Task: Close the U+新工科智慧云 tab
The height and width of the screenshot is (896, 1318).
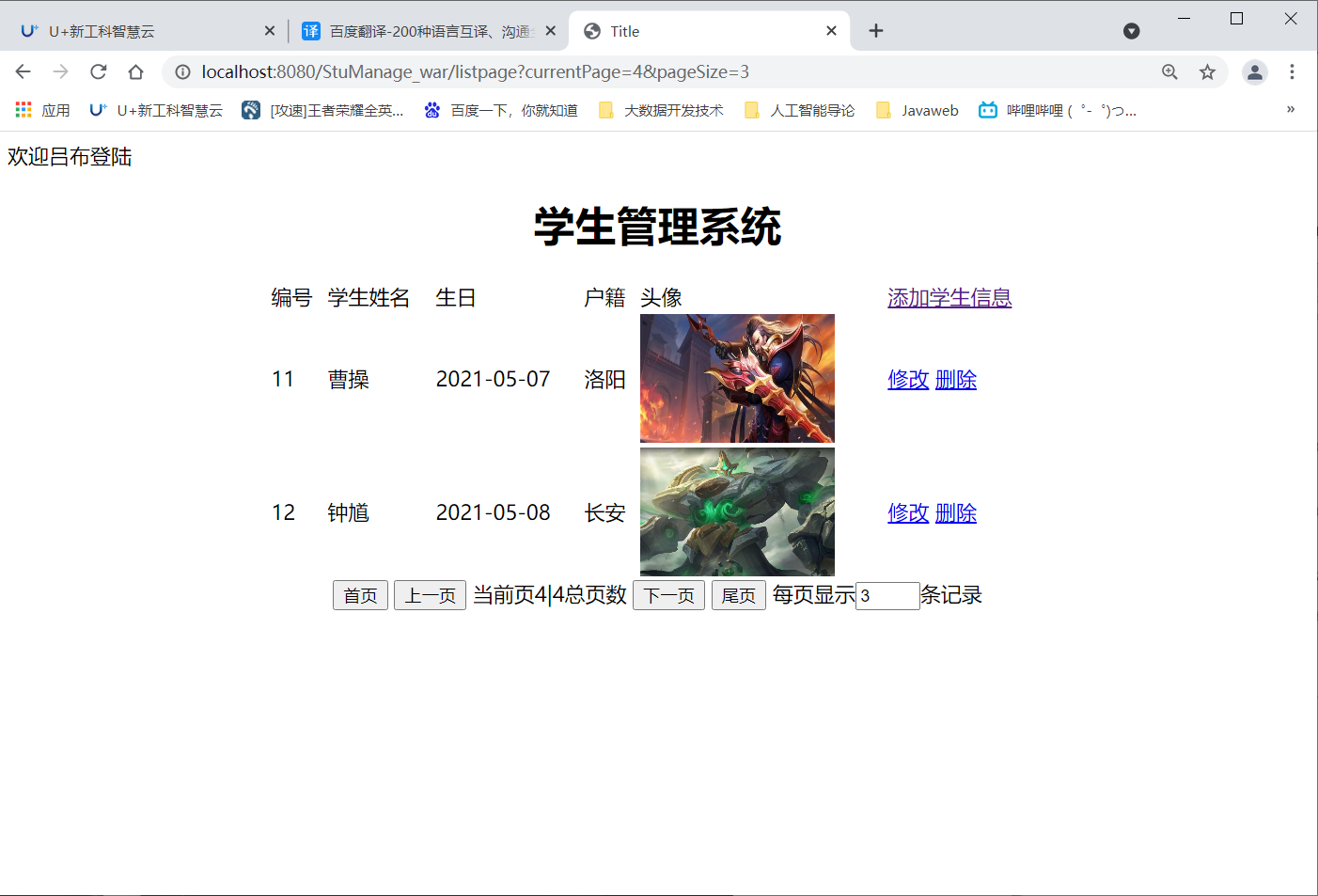Action: (x=270, y=31)
